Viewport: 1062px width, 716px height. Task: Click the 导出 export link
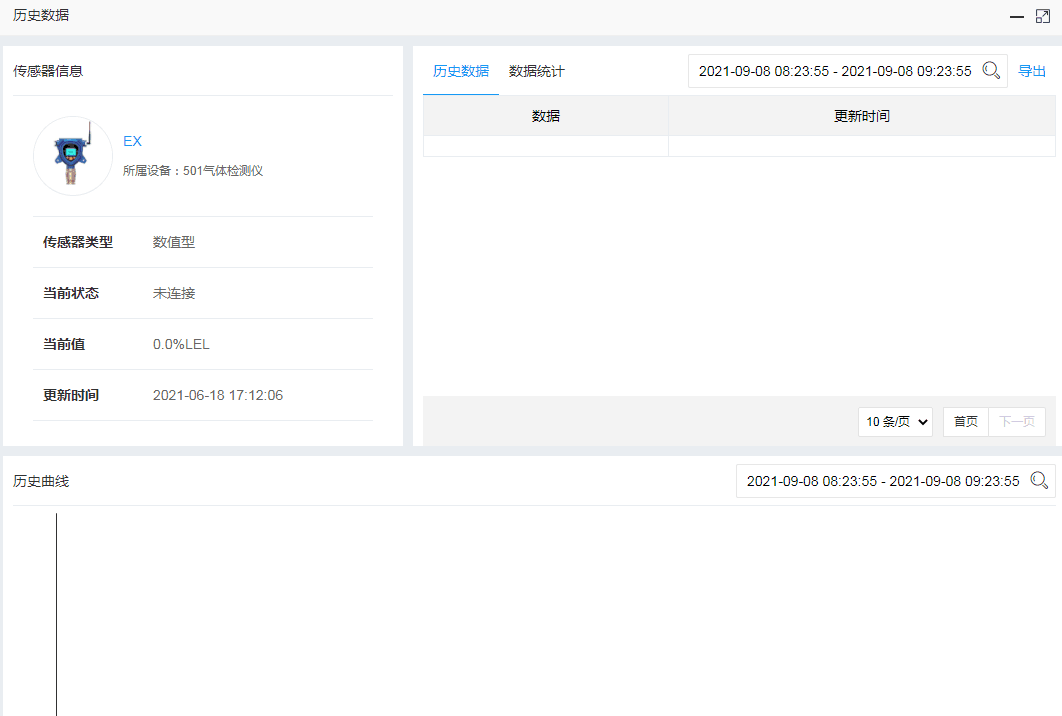(1032, 71)
